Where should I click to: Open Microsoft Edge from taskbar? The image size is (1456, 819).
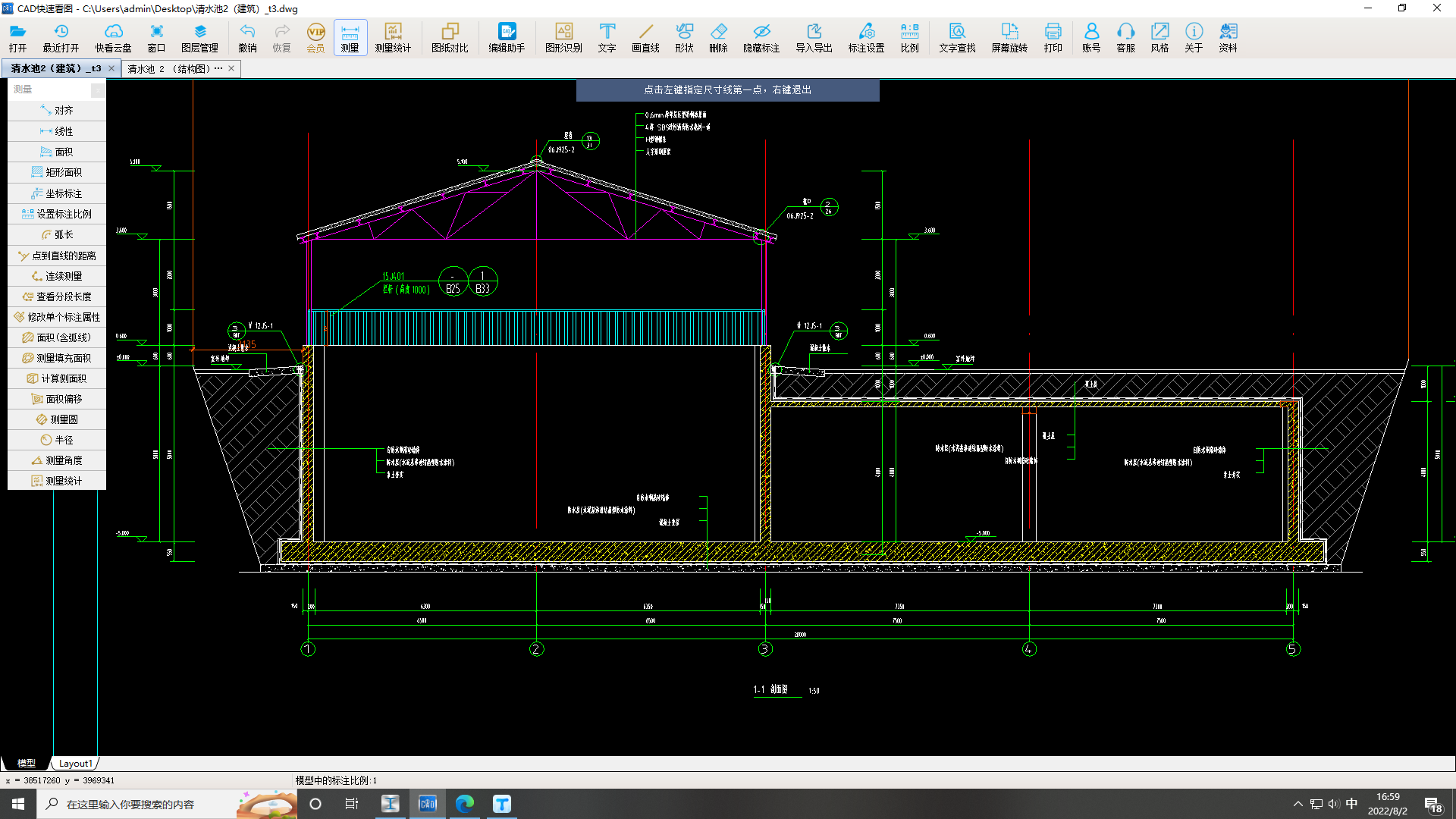click(465, 804)
